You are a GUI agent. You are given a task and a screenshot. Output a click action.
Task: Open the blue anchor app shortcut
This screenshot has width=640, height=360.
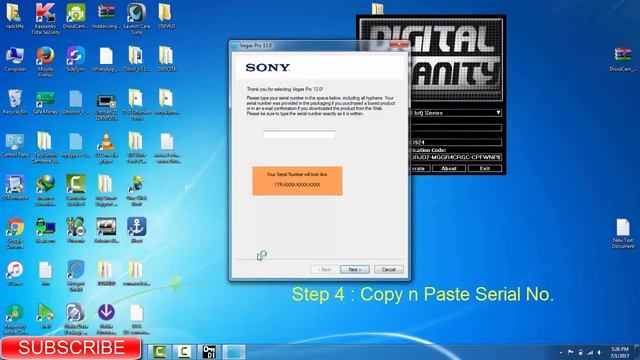(x=136, y=230)
